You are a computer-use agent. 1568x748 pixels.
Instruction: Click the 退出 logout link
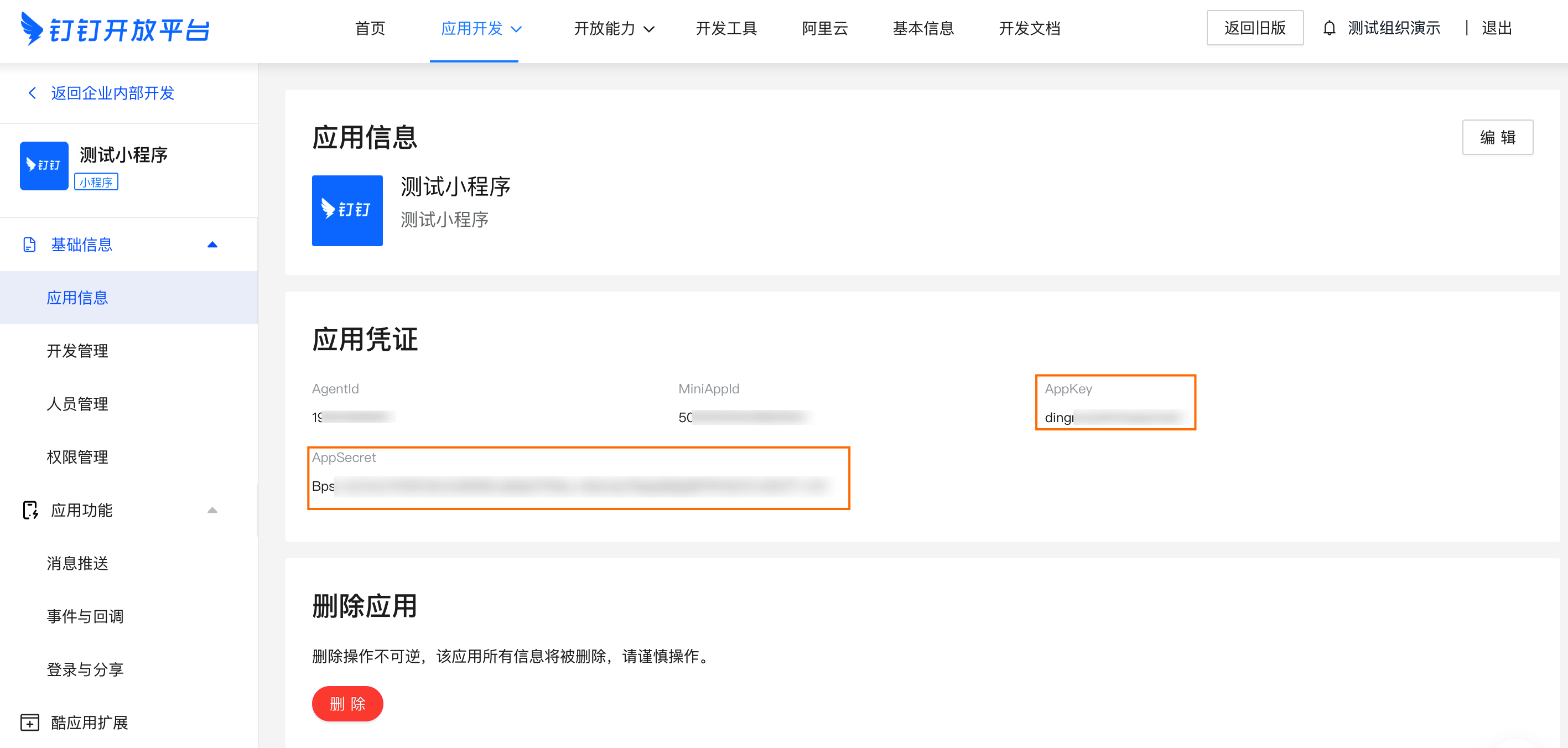(x=1496, y=29)
